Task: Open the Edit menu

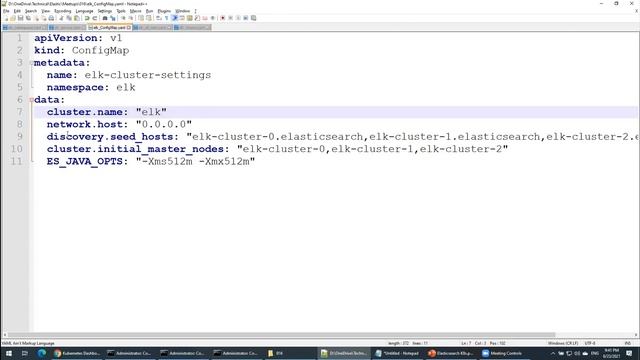Action: coord(17,11)
